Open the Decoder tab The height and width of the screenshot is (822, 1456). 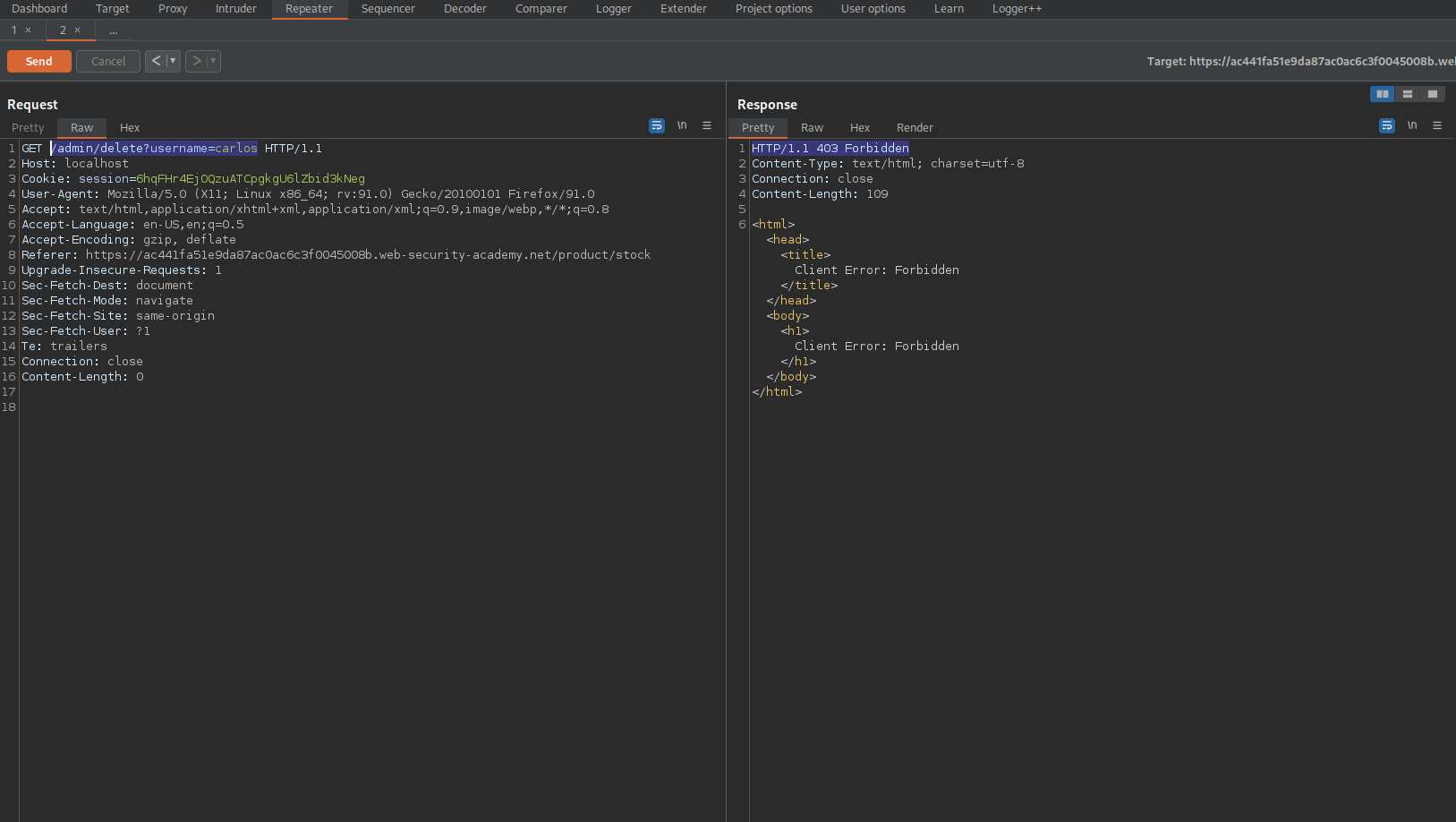click(465, 9)
